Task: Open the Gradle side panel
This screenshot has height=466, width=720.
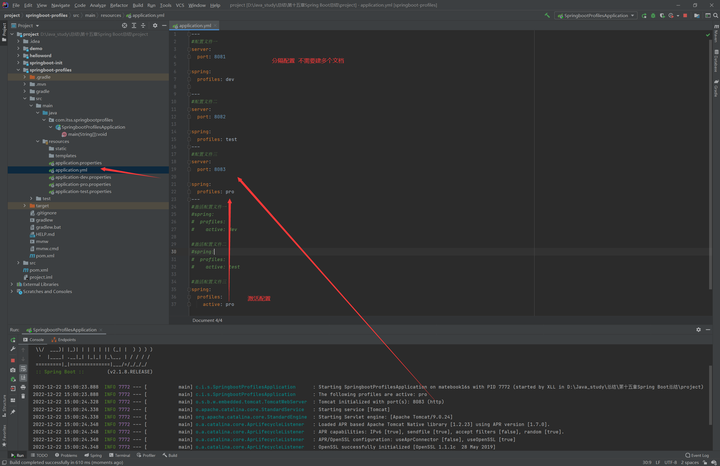Action: 716,88
